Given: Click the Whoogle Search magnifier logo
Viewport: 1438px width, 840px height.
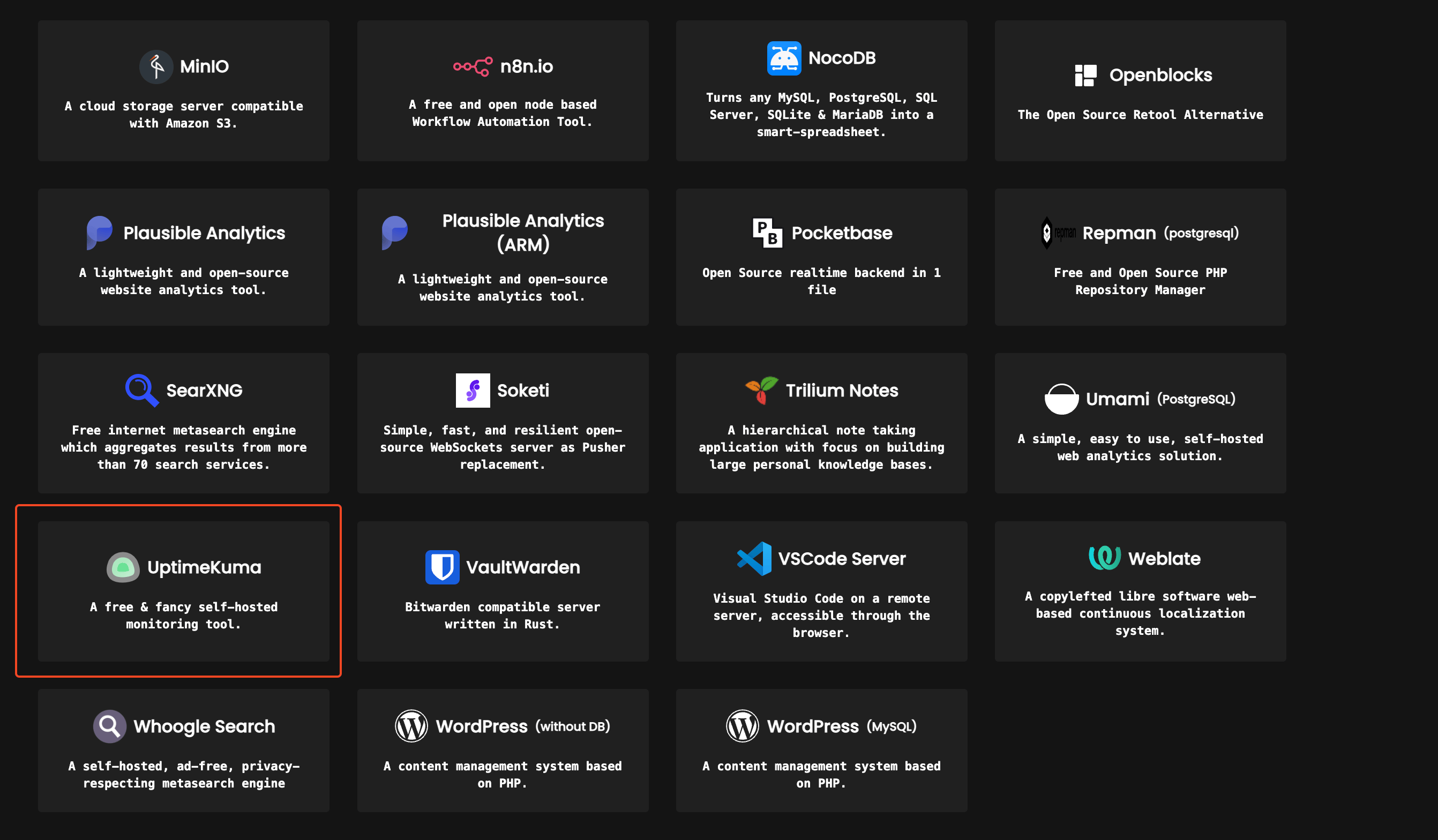Looking at the screenshot, I should pos(109,726).
